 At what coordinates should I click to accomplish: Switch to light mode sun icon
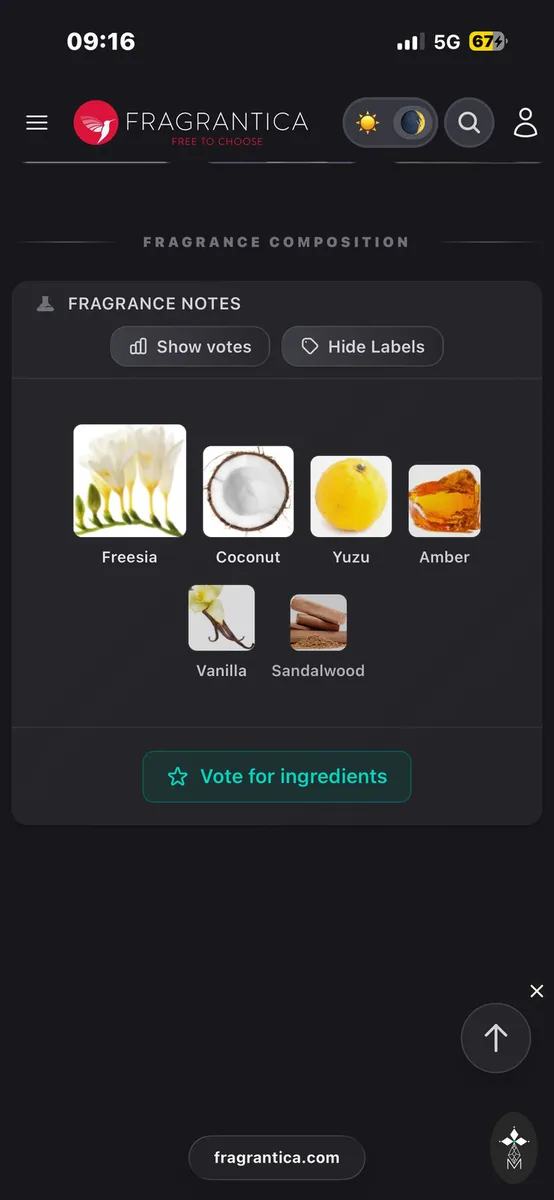(368, 123)
